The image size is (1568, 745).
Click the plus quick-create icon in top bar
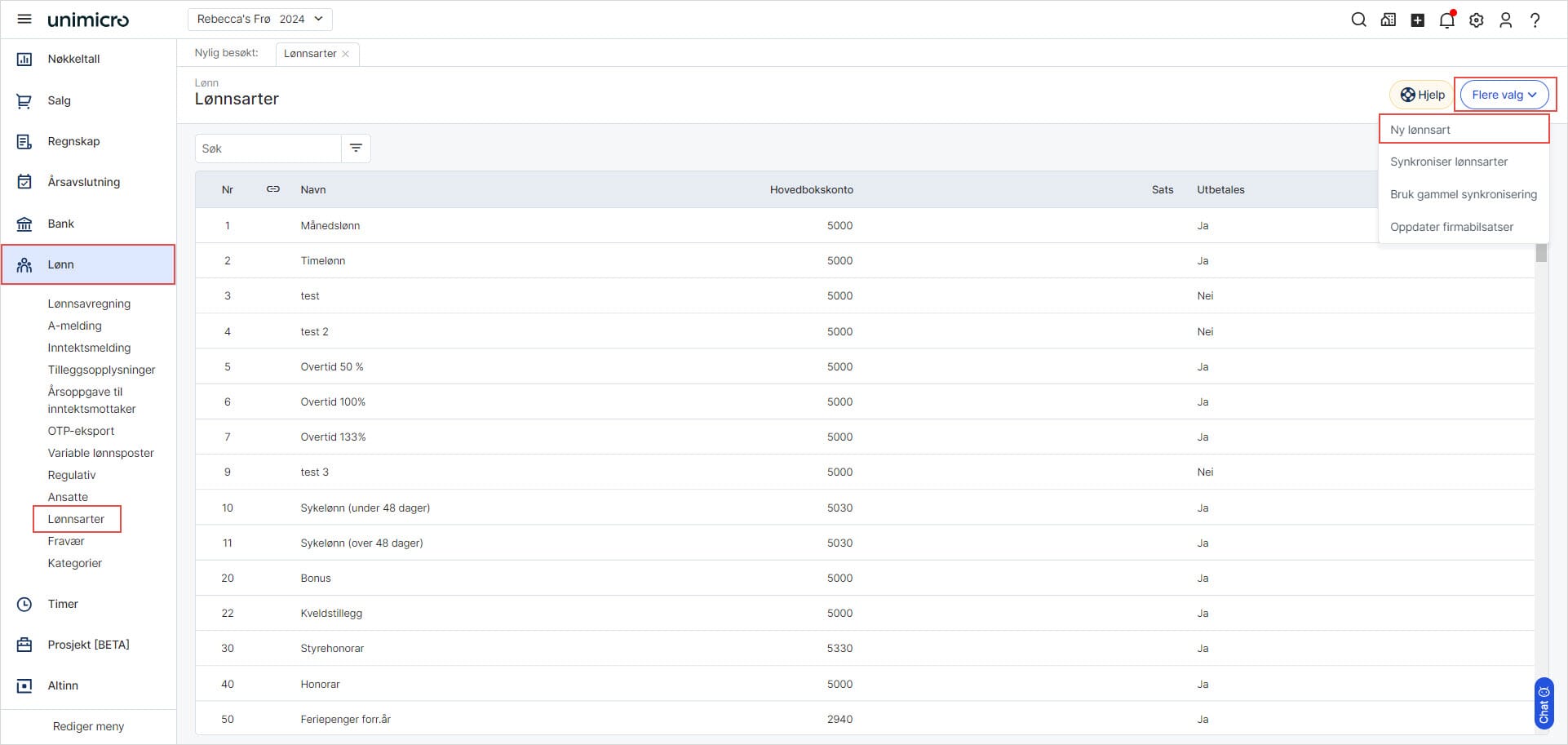pos(1417,20)
